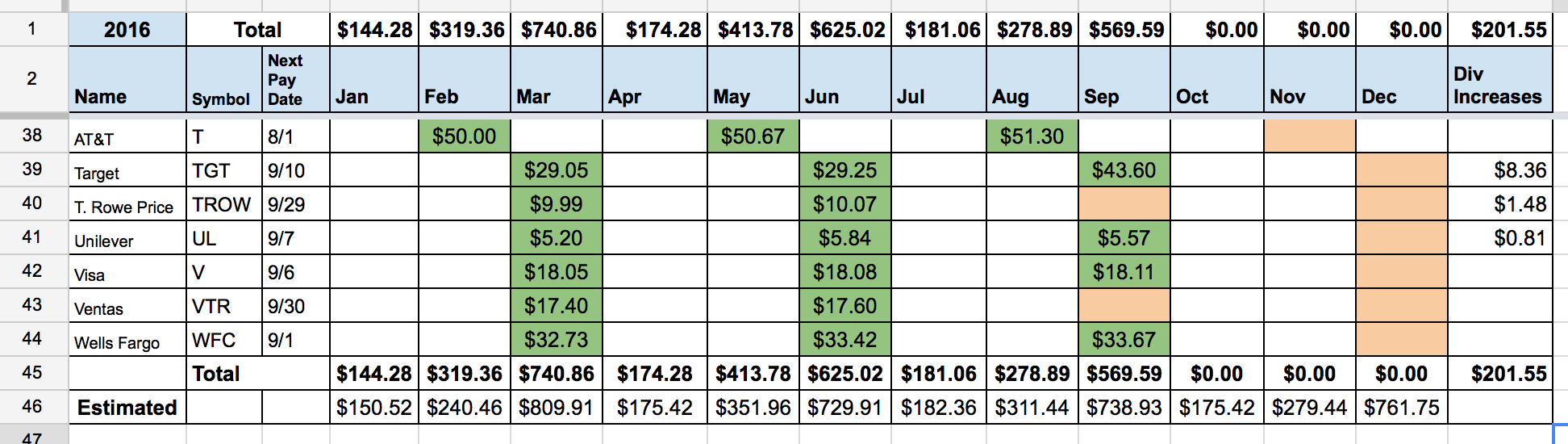Select the empty orange September cell for TROW
Viewport: 1568px width, 444px height.
1124,204
